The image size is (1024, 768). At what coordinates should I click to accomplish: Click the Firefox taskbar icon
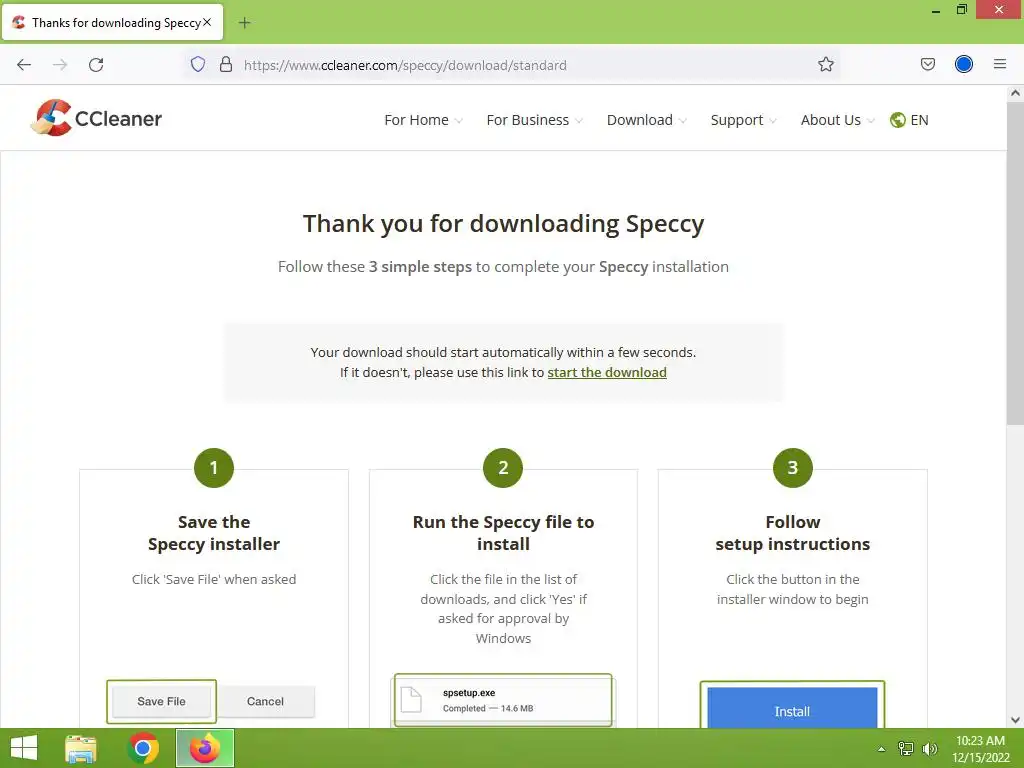205,748
